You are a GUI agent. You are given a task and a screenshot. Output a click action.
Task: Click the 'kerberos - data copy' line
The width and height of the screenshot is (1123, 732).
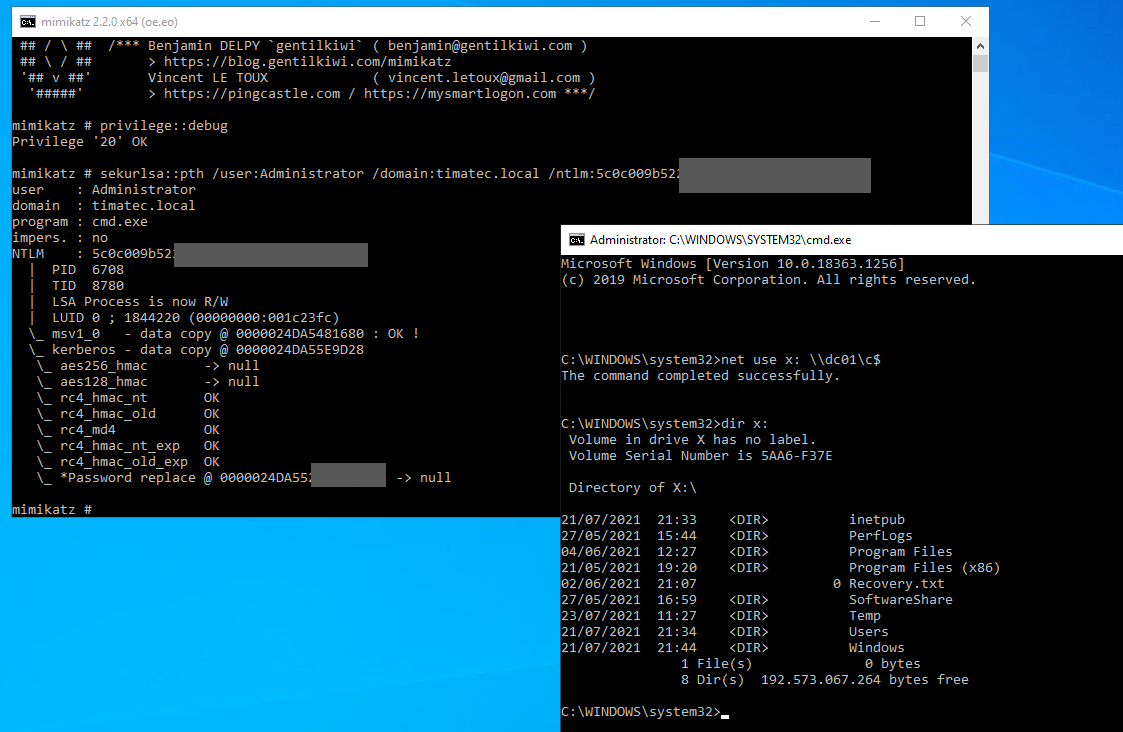[196, 350]
